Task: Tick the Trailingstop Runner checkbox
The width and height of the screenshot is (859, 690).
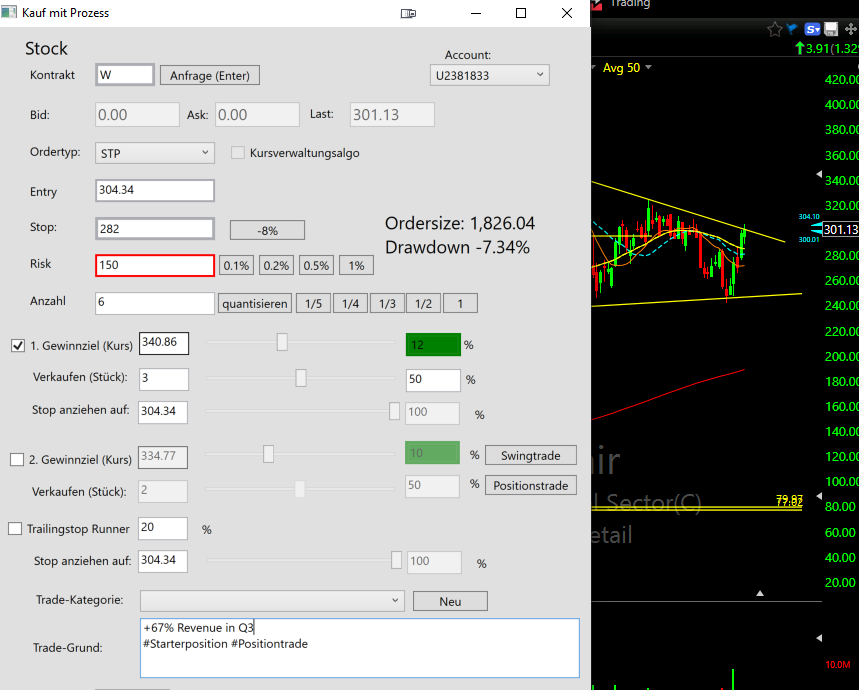Action: pos(15,528)
